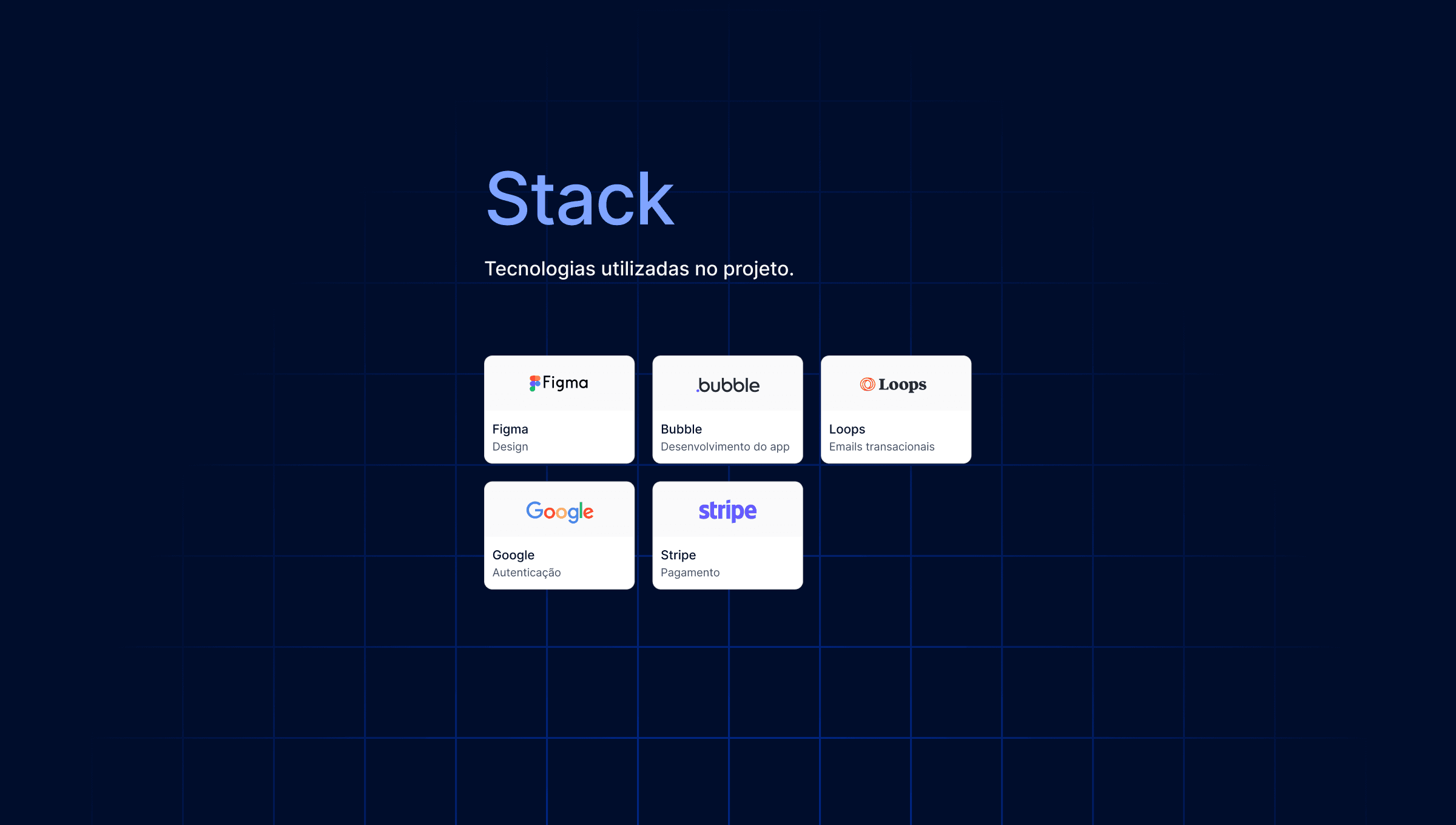Click the Pagamento description text
The image size is (1456, 825).
click(x=690, y=573)
